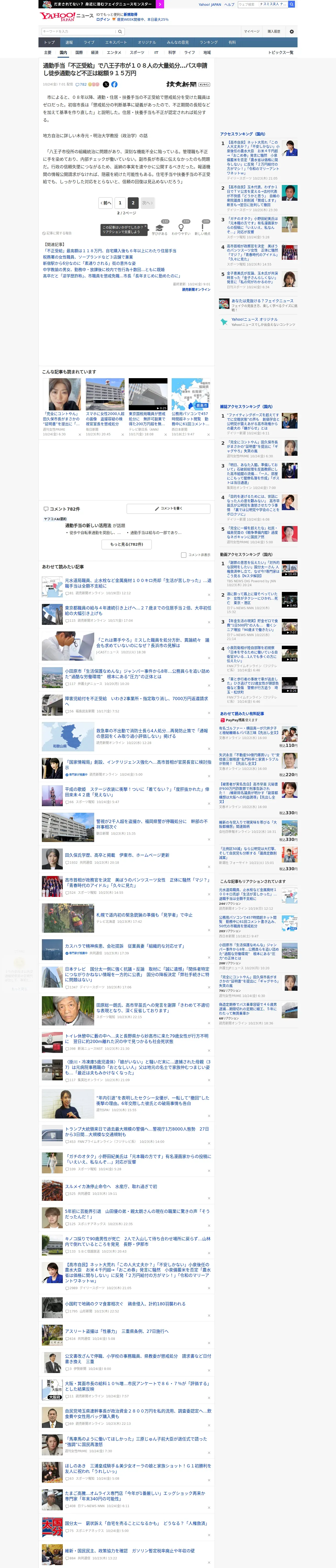Go to previous page with 前へ button
The image size is (336, 1568).
point(106,203)
